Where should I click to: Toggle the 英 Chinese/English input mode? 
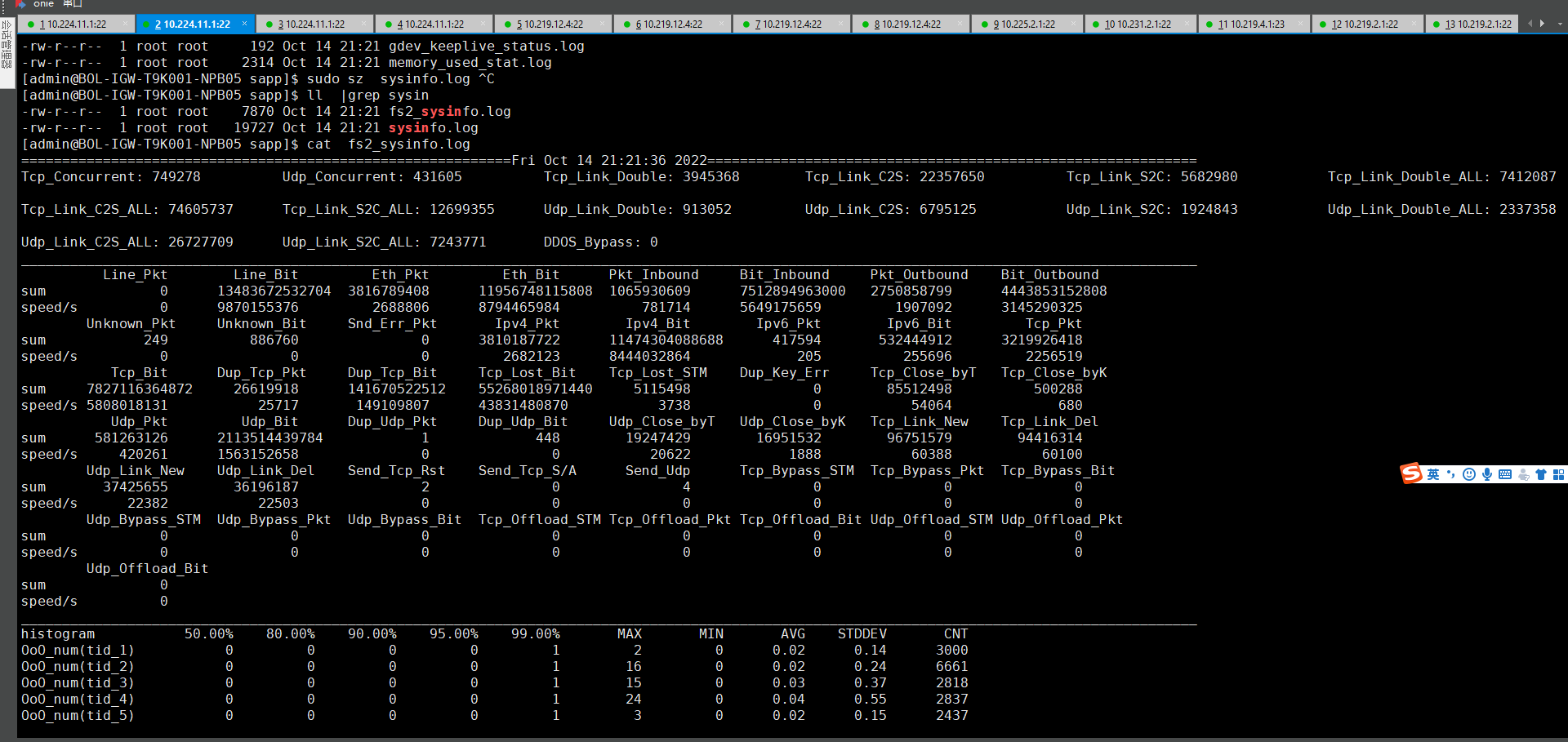tap(1433, 474)
